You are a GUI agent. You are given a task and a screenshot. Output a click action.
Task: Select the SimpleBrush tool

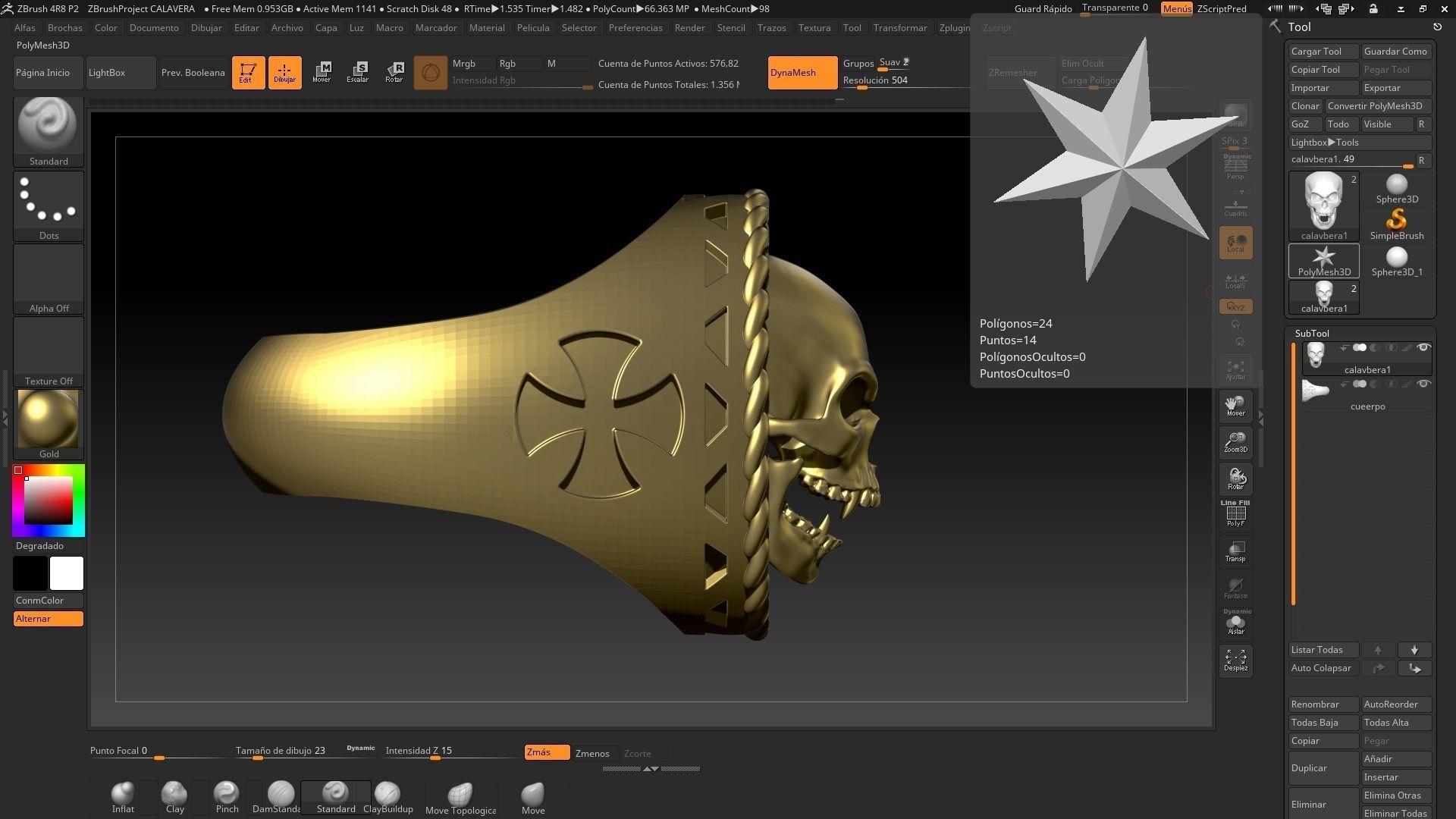(x=1397, y=225)
